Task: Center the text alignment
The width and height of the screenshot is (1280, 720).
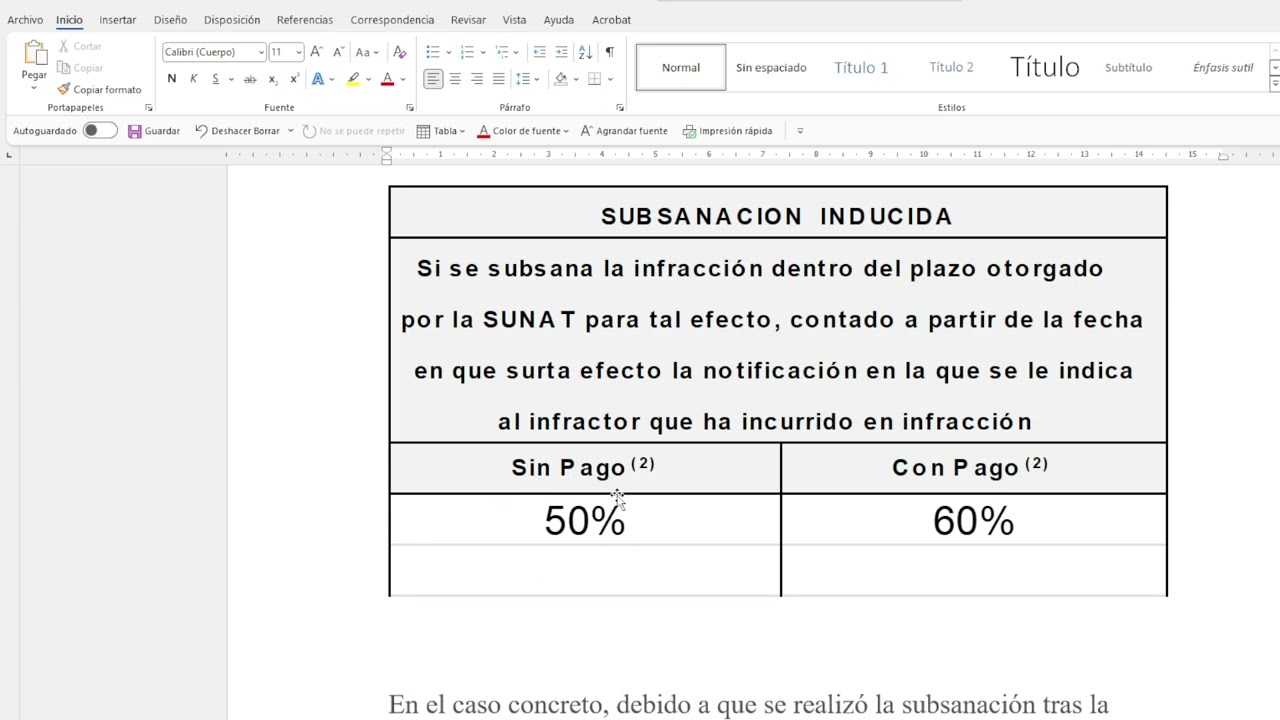Action: [455, 79]
